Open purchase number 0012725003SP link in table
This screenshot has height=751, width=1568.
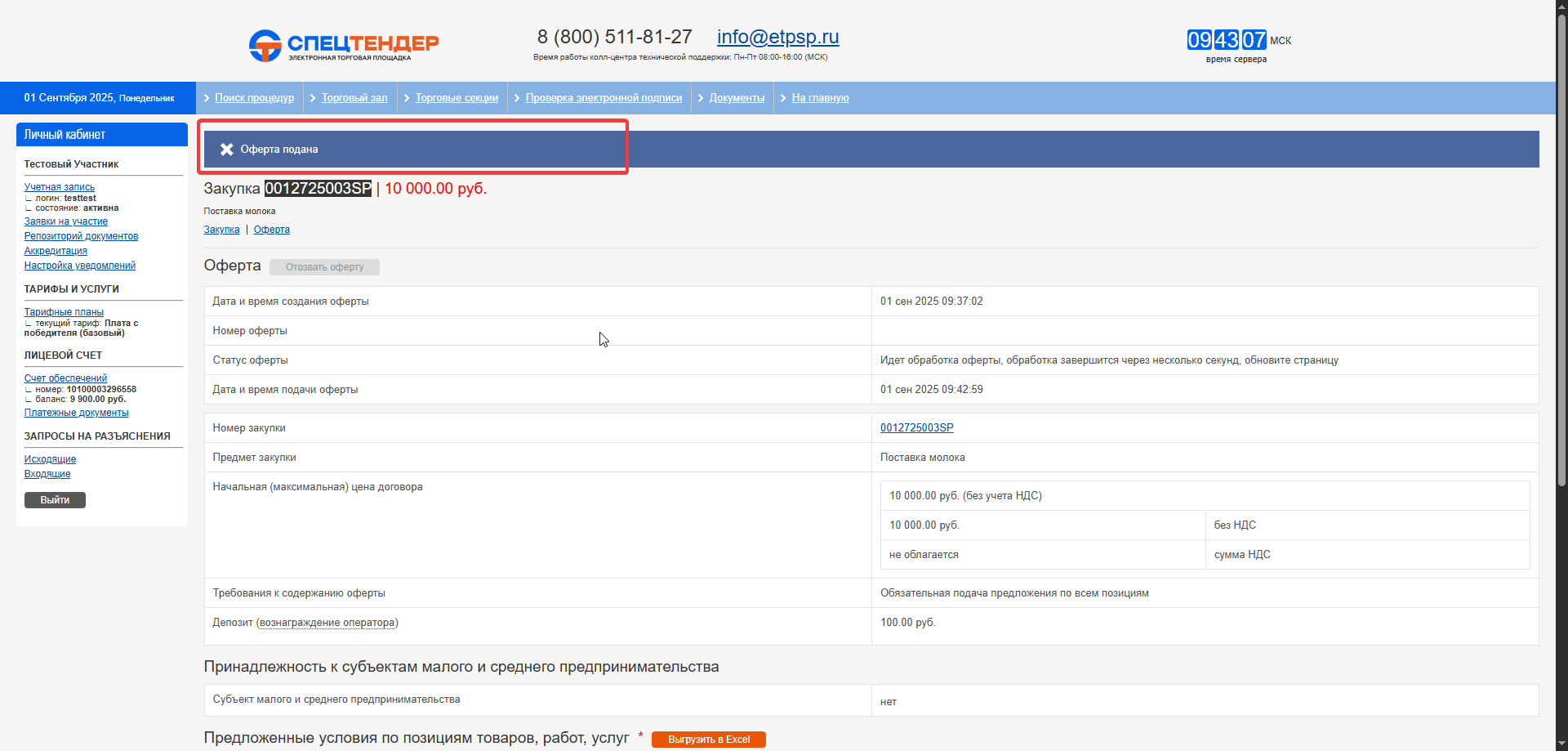[x=916, y=428]
